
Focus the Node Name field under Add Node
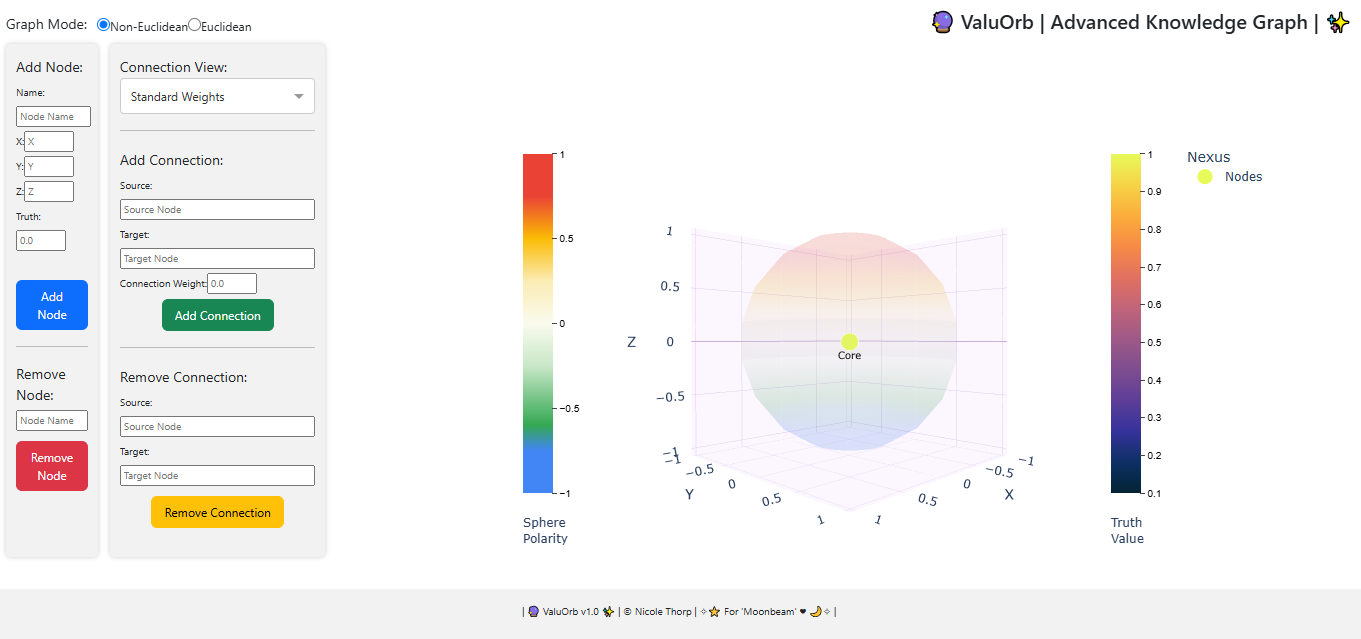pyautogui.click(x=53, y=117)
